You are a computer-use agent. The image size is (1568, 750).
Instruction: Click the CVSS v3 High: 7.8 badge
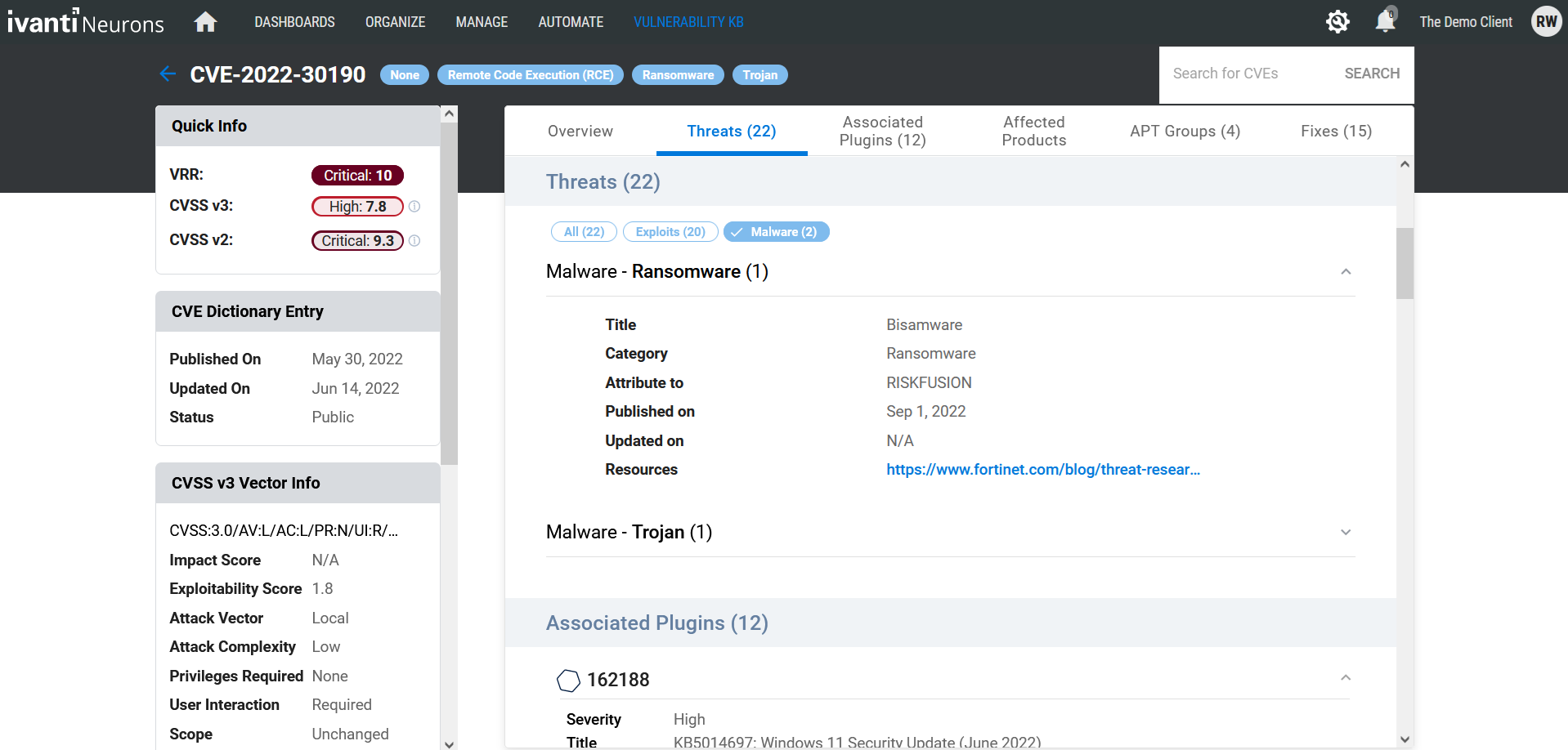pyautogui.click(x=357, y=207)
